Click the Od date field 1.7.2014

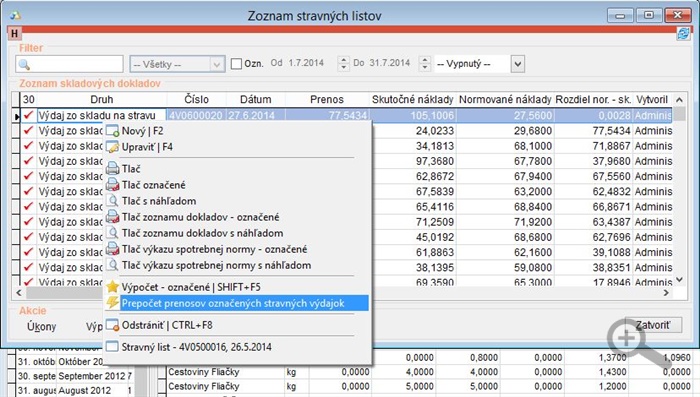click(x=306, y=63)
